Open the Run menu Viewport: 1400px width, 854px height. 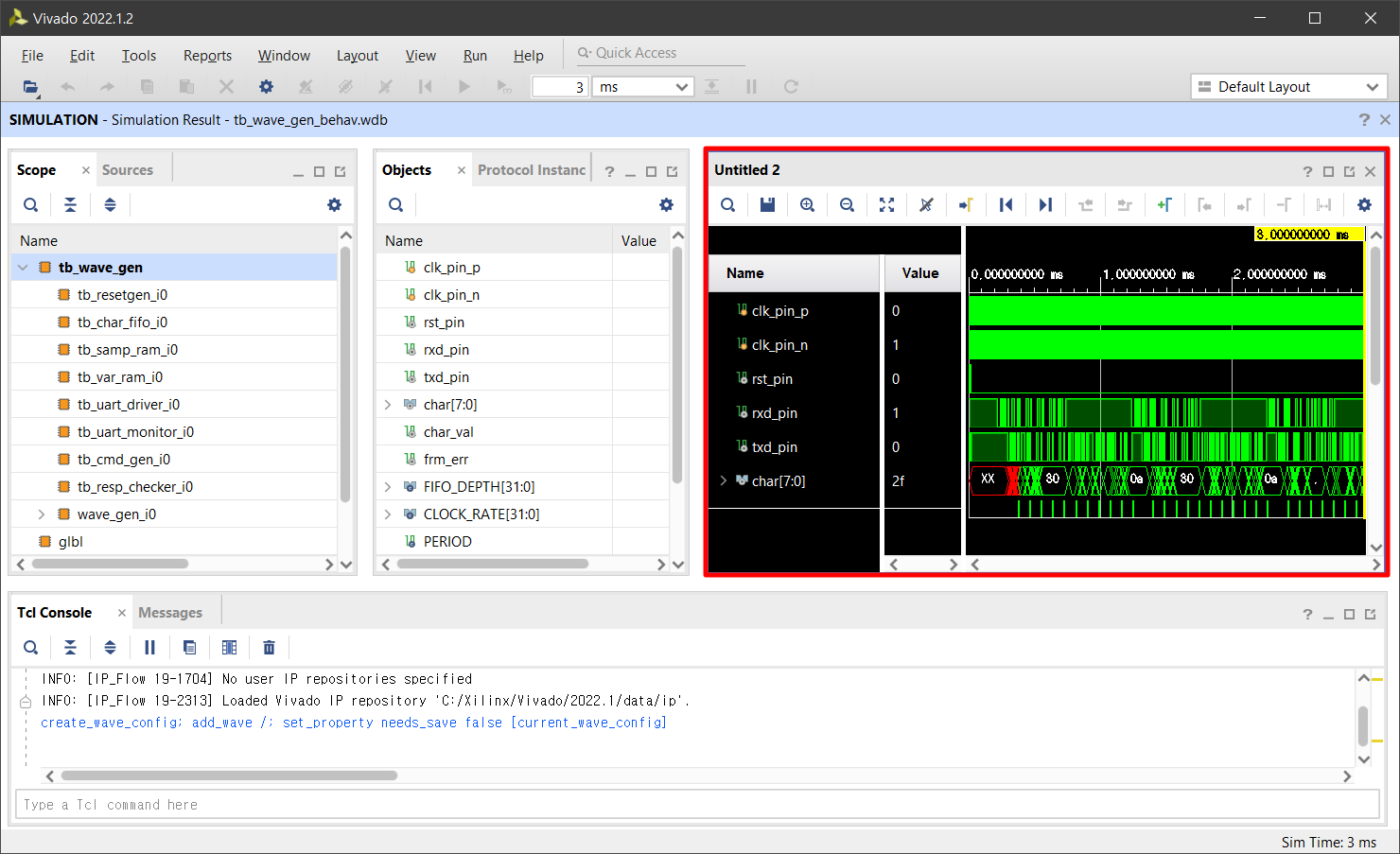pyautogui.click(x=475, y=56)
